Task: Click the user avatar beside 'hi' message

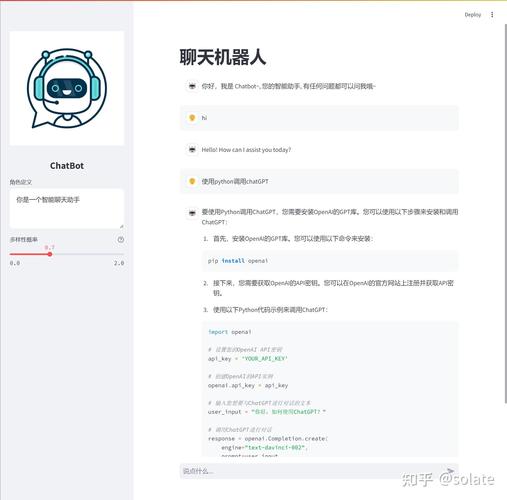Action: (192, 118)
